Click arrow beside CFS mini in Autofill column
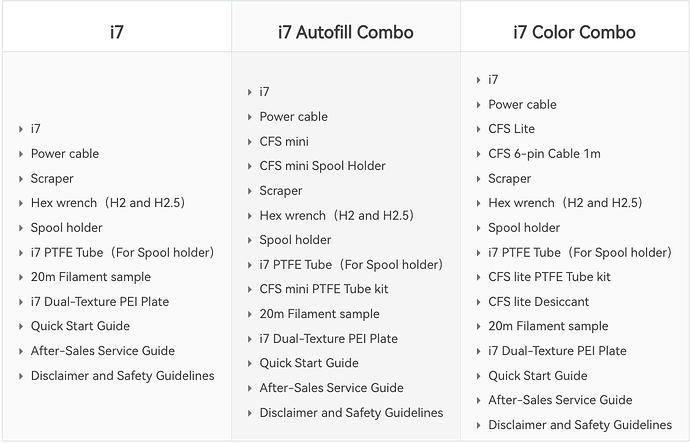This screenshot has width=690, height=443. point(250,142)
